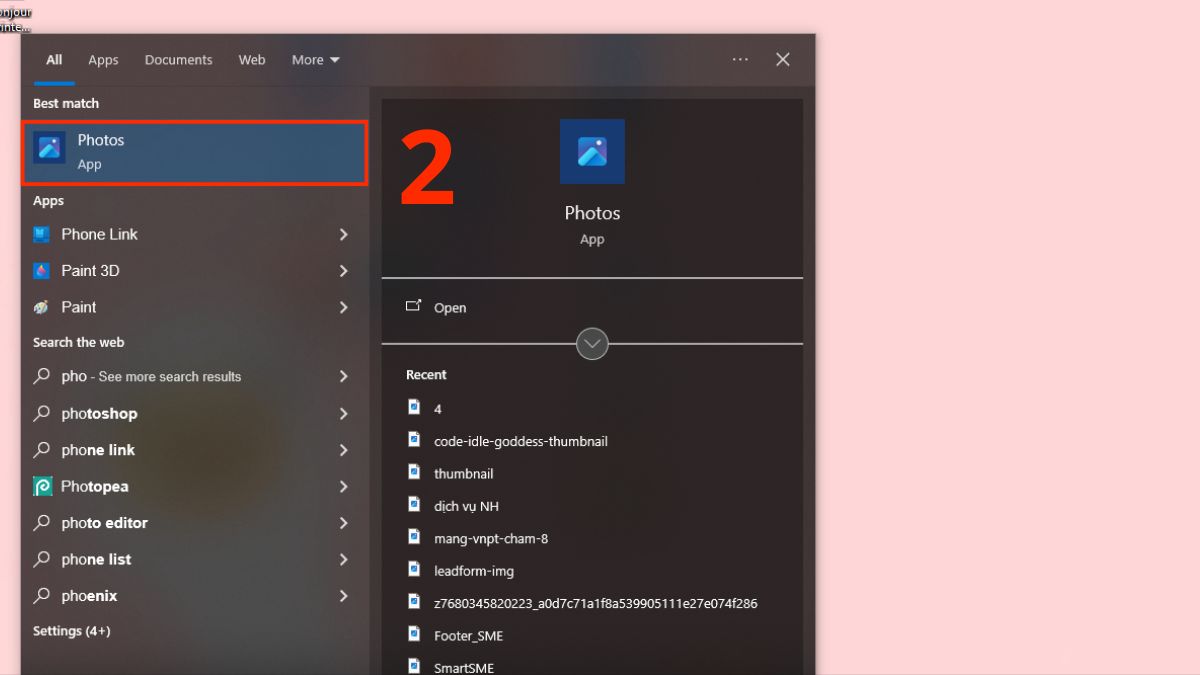Switch to the Web tab
Image resolution: width=1200 pixels, height=675 pixels.
click(x=252, y=60)
